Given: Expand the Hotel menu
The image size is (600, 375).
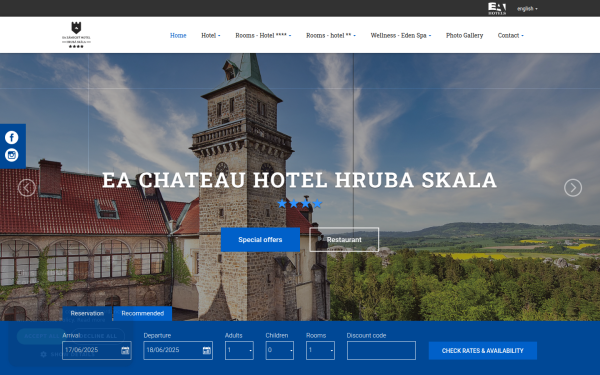Looking at the screenshot, I should [210, 35].
